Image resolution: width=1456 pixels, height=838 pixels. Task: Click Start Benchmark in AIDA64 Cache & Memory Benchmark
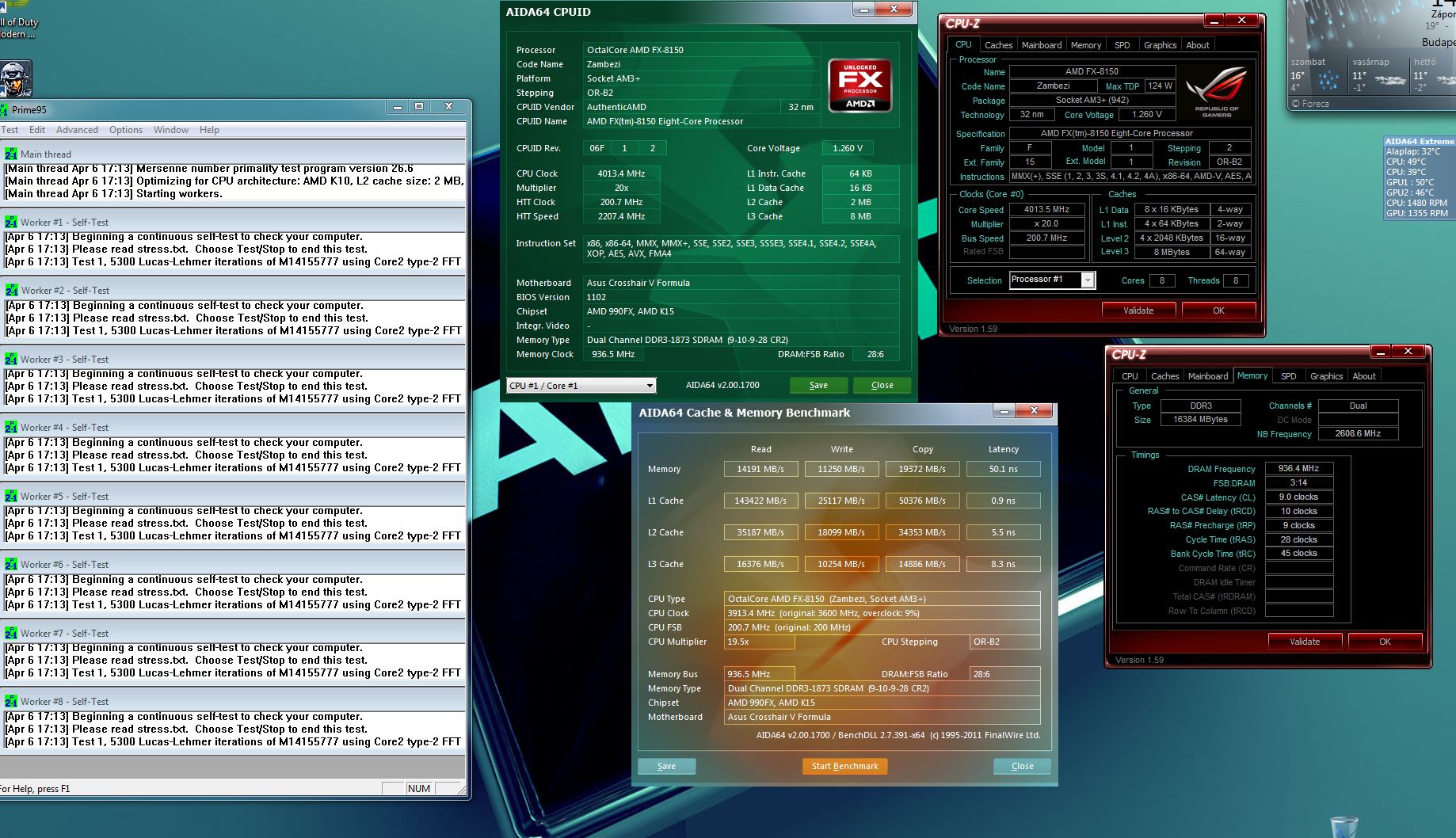coord(844,767)
